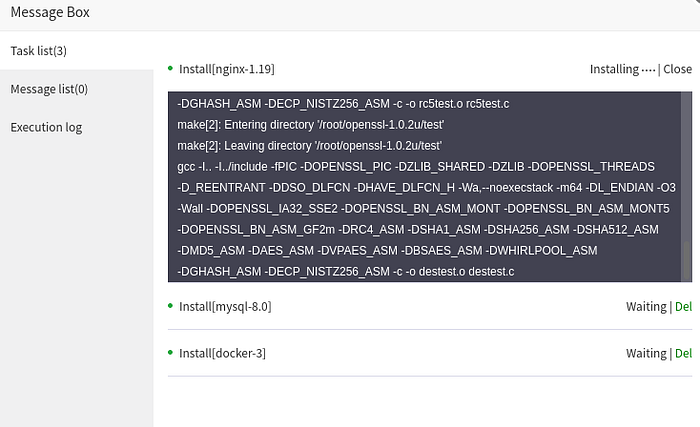Select the Install[nginx-1.19] task title

point(227,69)
